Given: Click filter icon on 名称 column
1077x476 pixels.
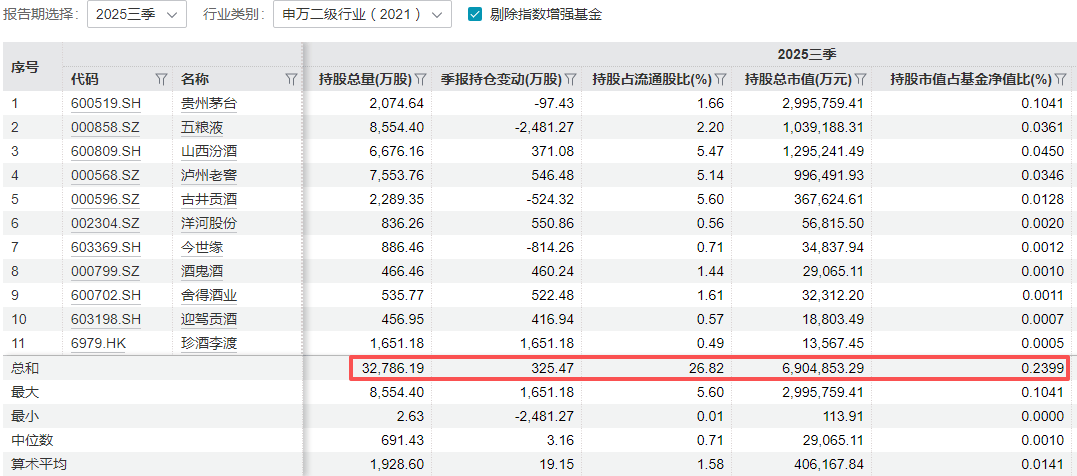Looking at the screenshot, I should (x=291, y=79).
